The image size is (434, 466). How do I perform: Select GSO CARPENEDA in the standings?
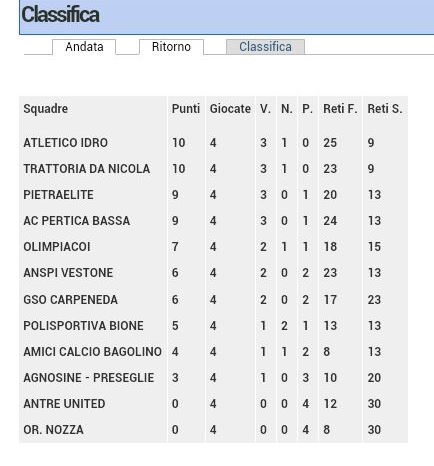[70, 300]
